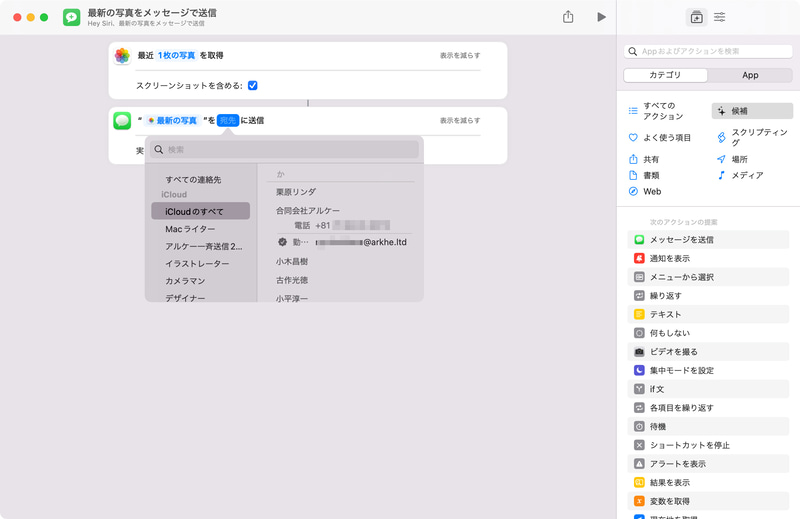800x519 pixels.
Task: Click the shortcut title 最新の写真をメッセージで送信
Action: [152, 12]
